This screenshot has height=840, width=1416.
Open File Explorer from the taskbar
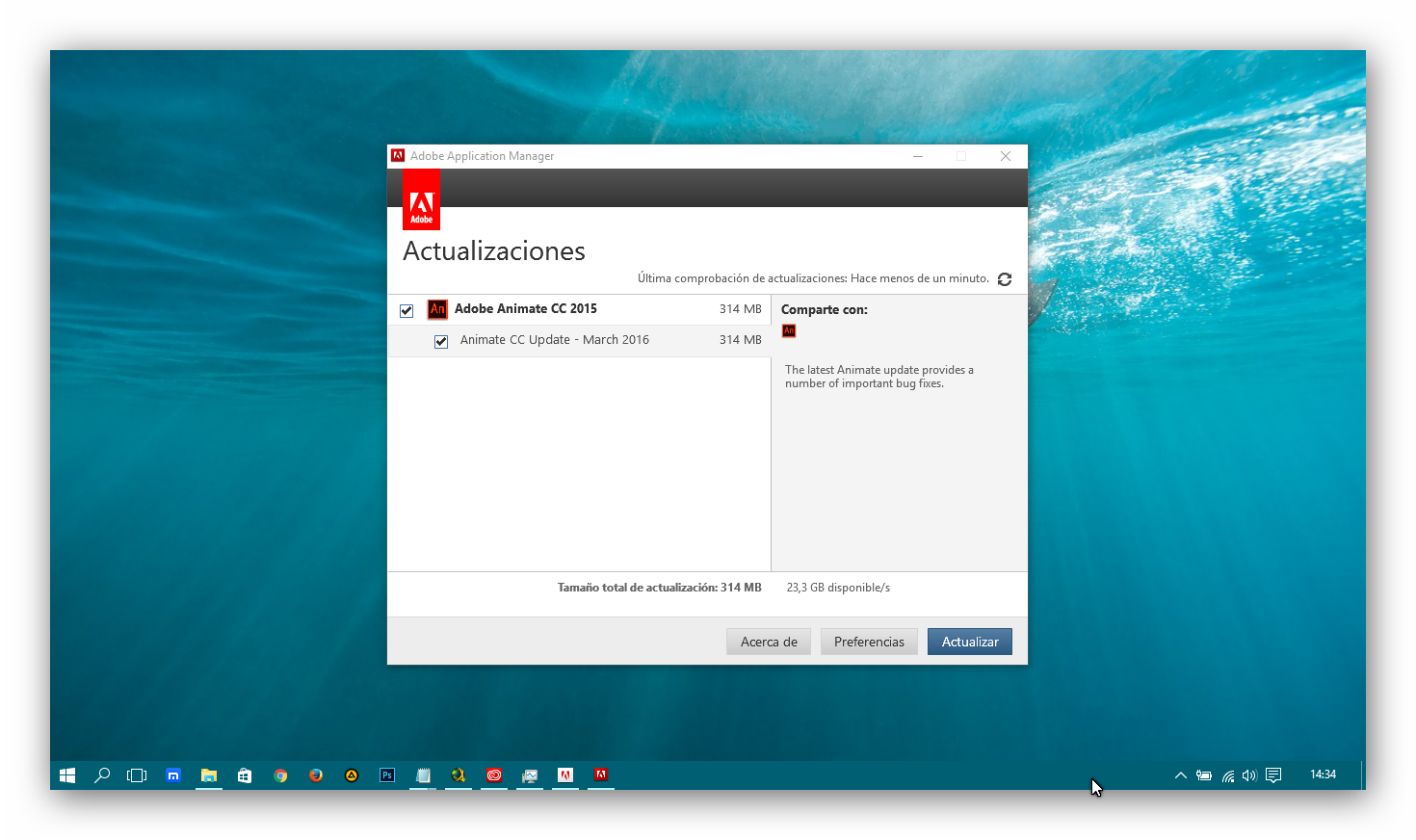(x=209, y=775)
